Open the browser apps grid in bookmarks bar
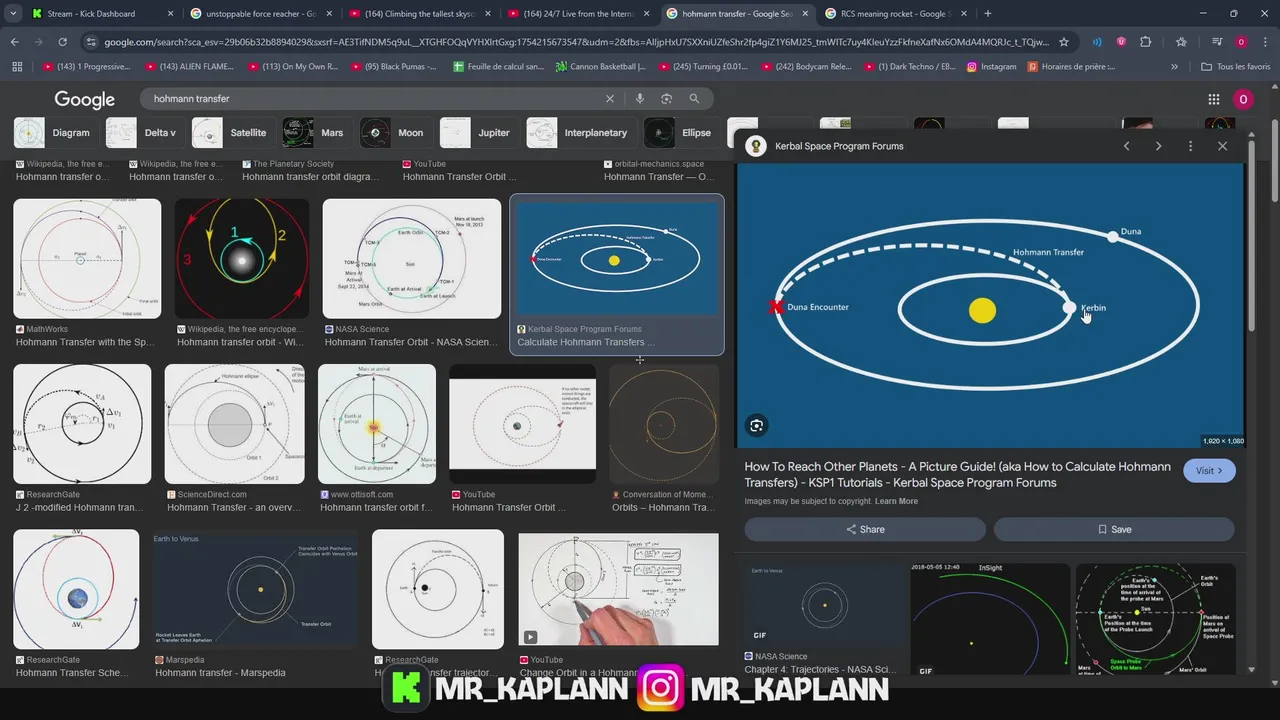This screenshot has width=1280, height=720. click(x=17, y=67)
